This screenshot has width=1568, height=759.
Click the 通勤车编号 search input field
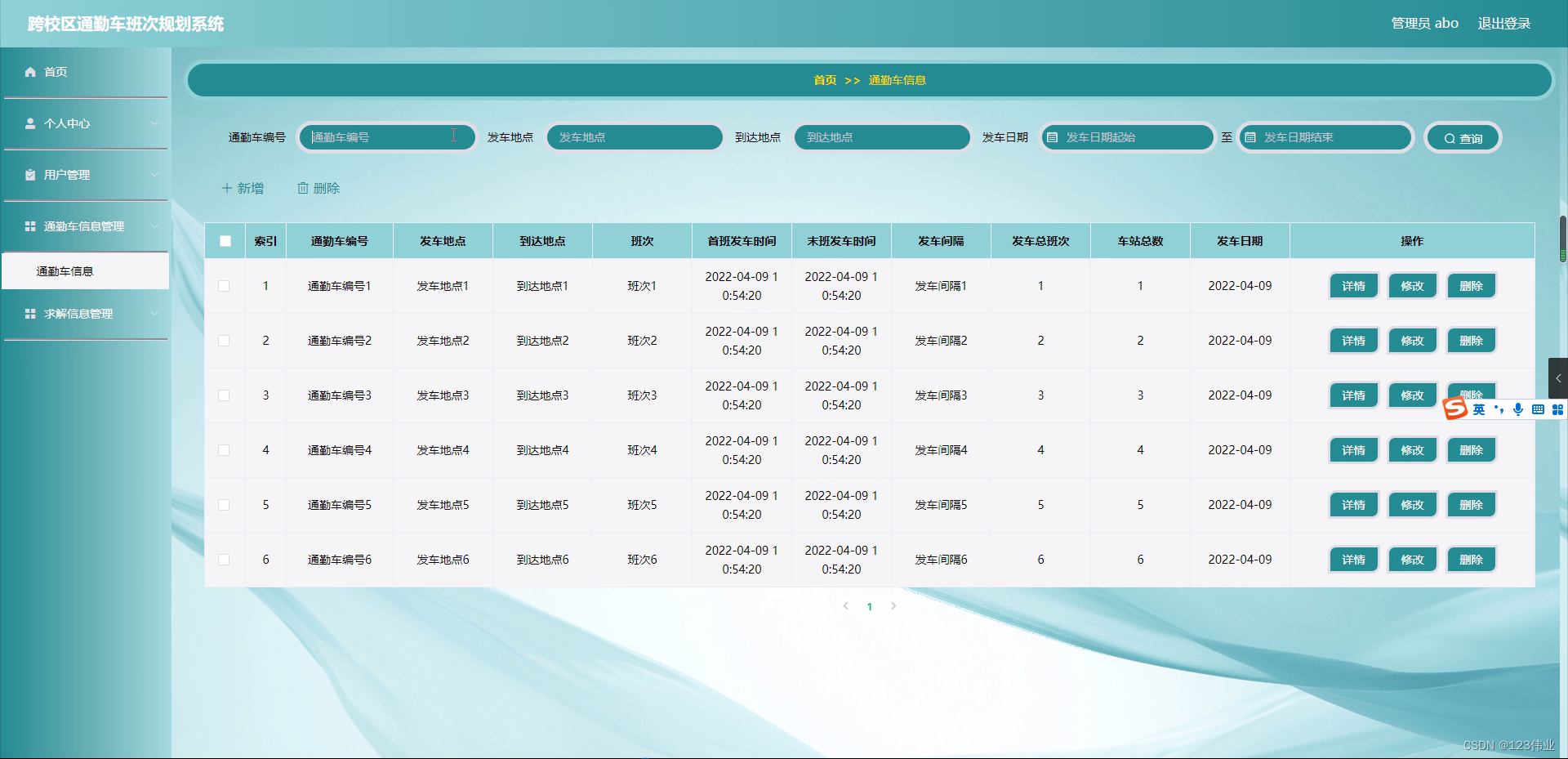tap(386, 137)
